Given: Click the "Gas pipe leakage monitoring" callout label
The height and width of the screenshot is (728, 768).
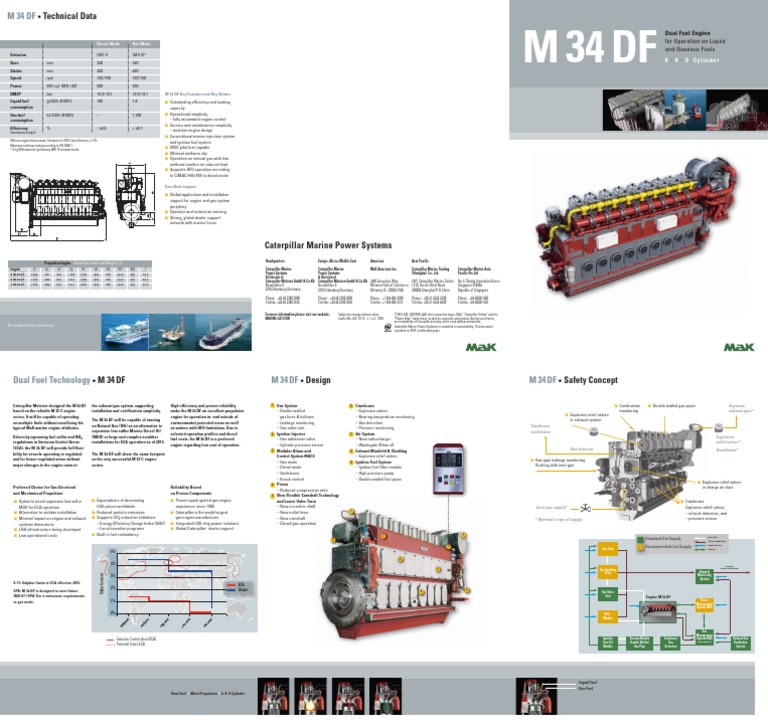Looking at the screenshot, I should [x=560, y=462].
